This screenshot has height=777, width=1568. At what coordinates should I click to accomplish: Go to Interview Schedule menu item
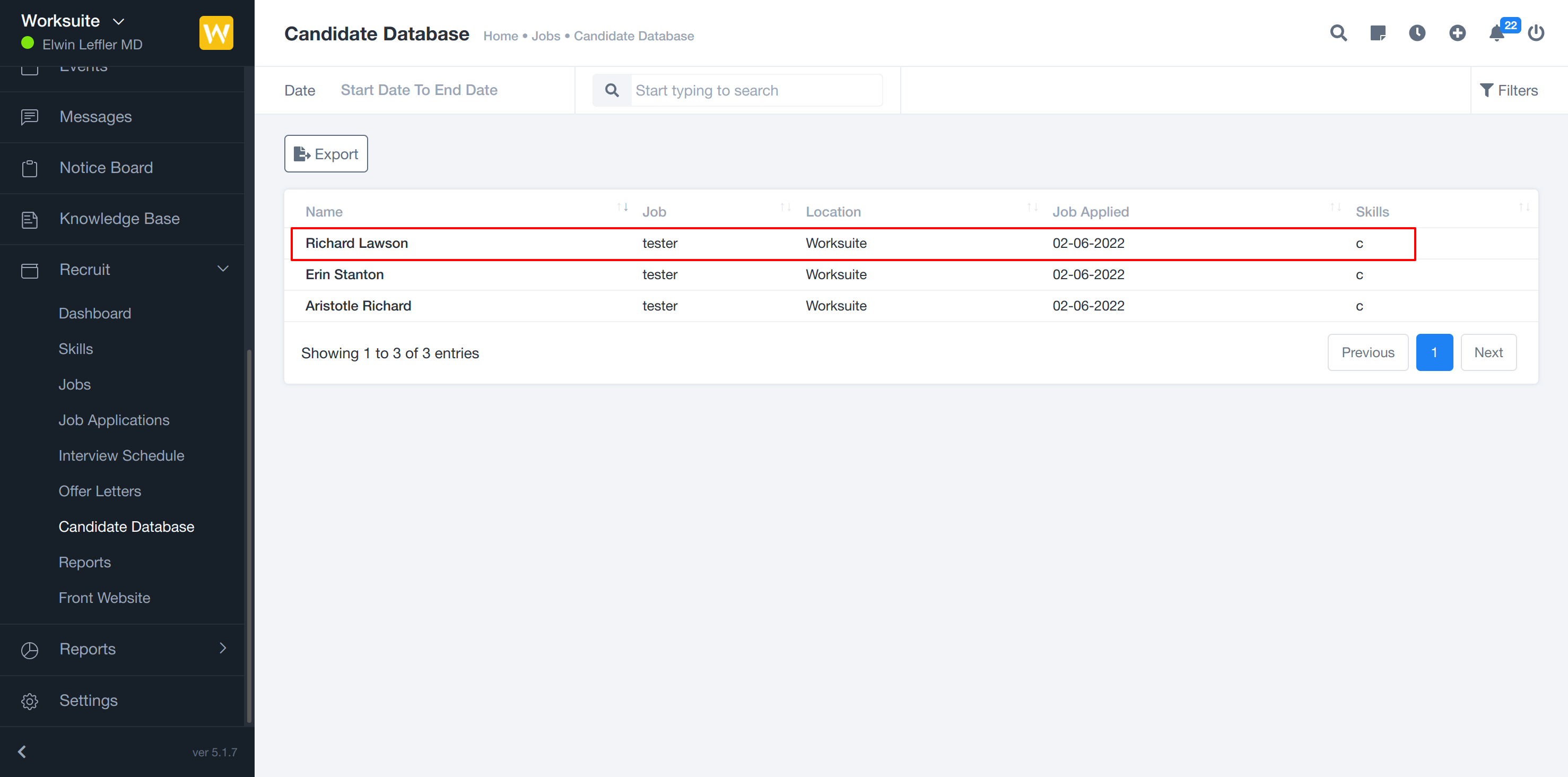[121, 455]
